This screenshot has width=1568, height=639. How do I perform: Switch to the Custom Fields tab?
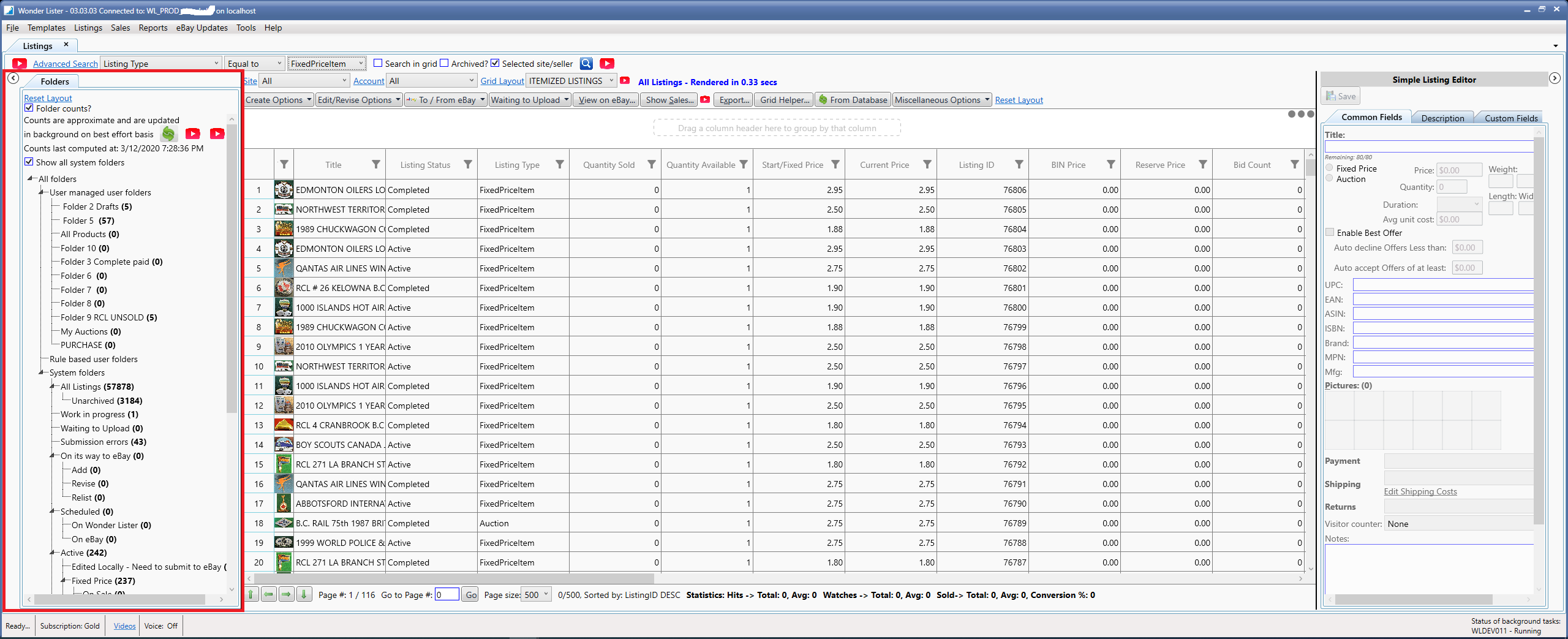pyautogui.click(x=1511, y=118)
